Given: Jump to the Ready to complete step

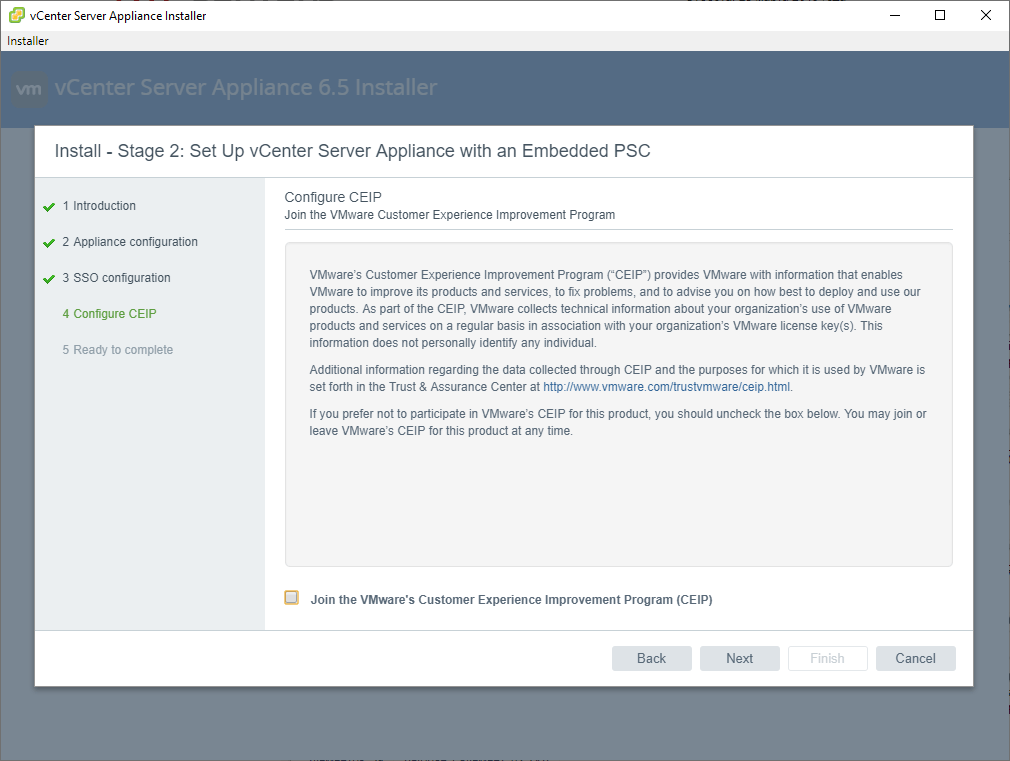Looking at the screenshot, I should pyautogui.click(x=117, y=350).
